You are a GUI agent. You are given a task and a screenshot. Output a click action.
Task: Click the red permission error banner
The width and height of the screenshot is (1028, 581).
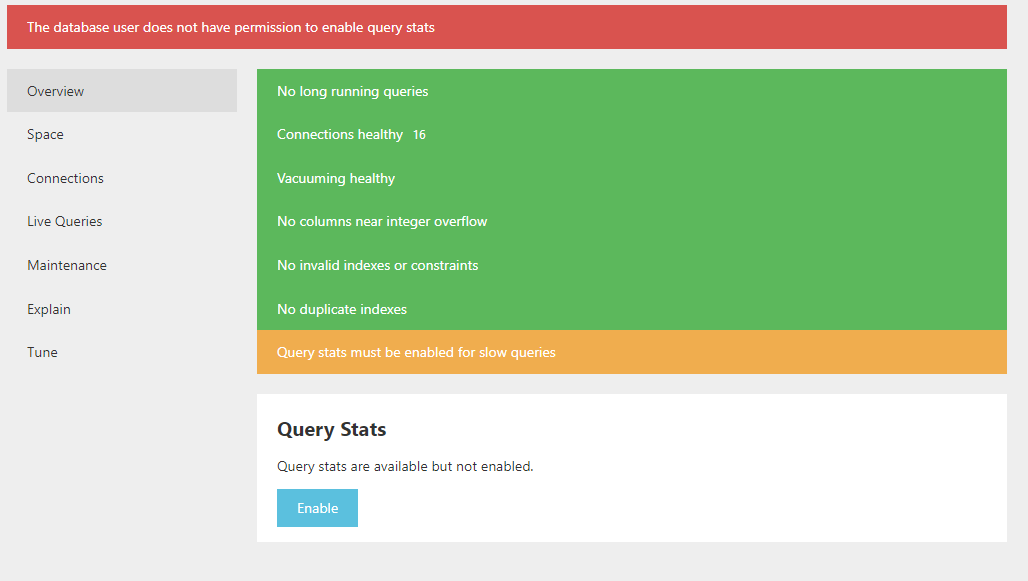click(x=506, y=27)
